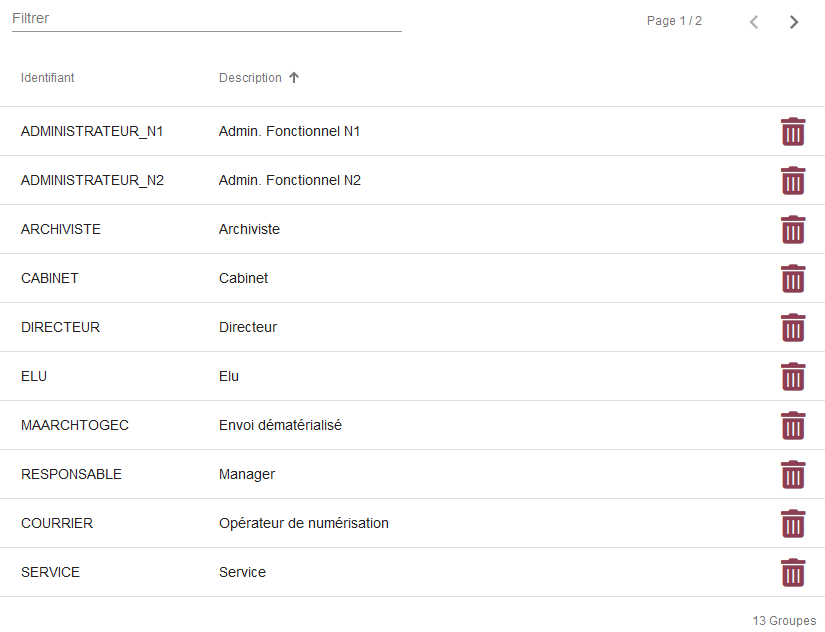Sort the list by Identifiant column
The width and height of the screenshot is (825, 632).
[47, 77]
